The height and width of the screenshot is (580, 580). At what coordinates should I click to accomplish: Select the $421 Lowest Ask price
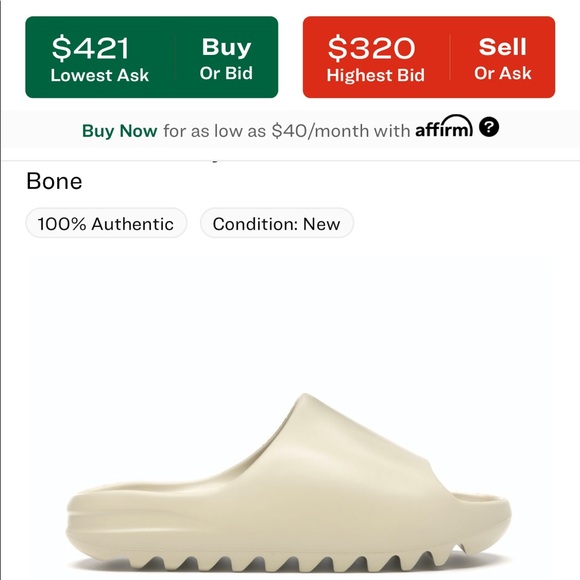pyautogui.click(x=91, y=48)
